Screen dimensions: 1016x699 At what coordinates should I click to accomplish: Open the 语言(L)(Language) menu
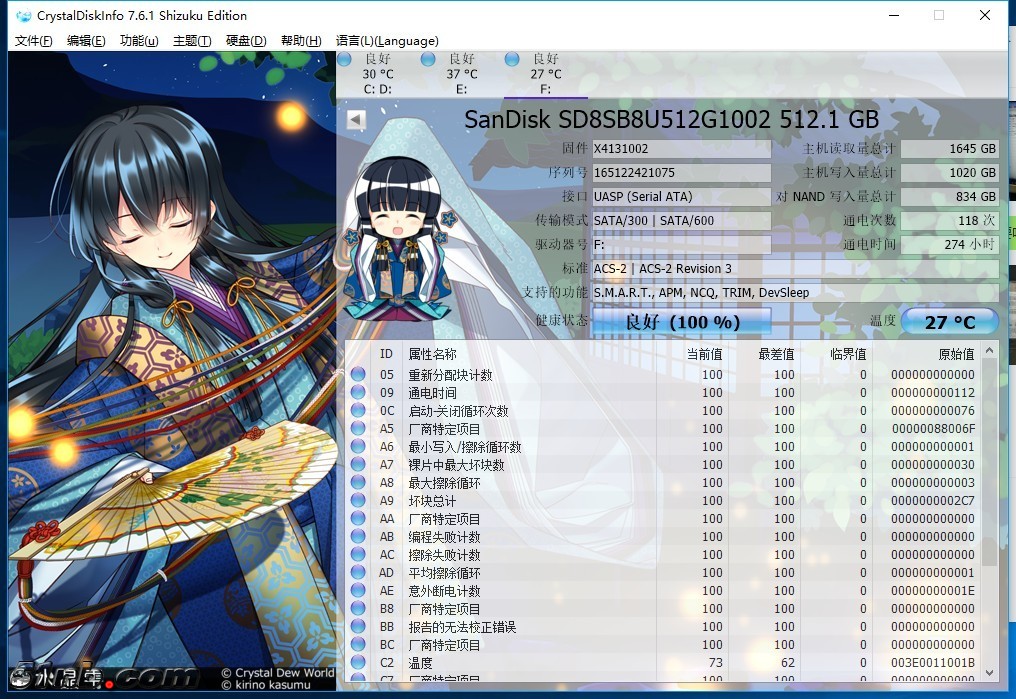[x=388, y=41]
